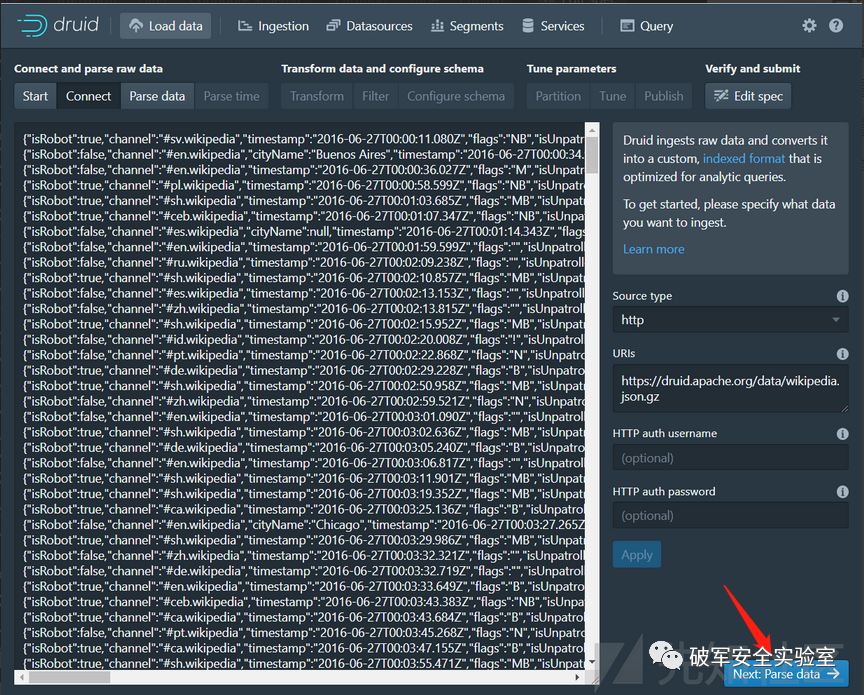Click the Buenos Aires raw data row
Screen dimensions: 864x695
(x=304, y=154)
